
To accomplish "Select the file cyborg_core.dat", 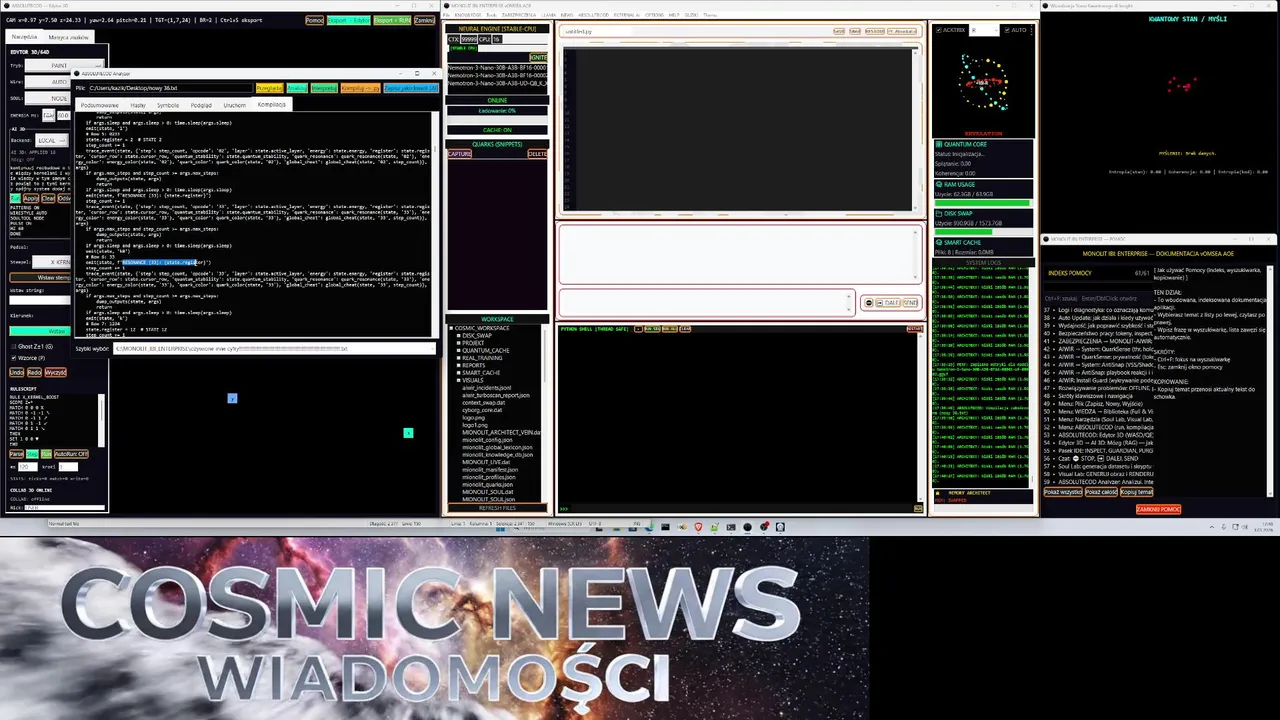I will (482, 410).
